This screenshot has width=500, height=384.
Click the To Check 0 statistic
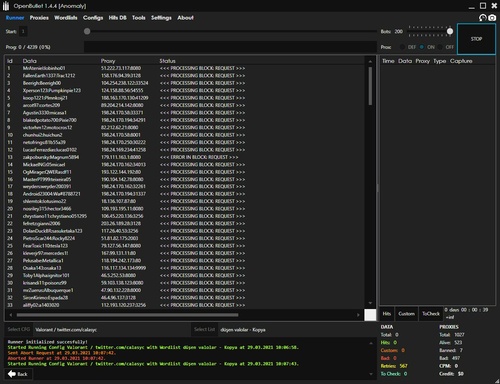point(394,374)
